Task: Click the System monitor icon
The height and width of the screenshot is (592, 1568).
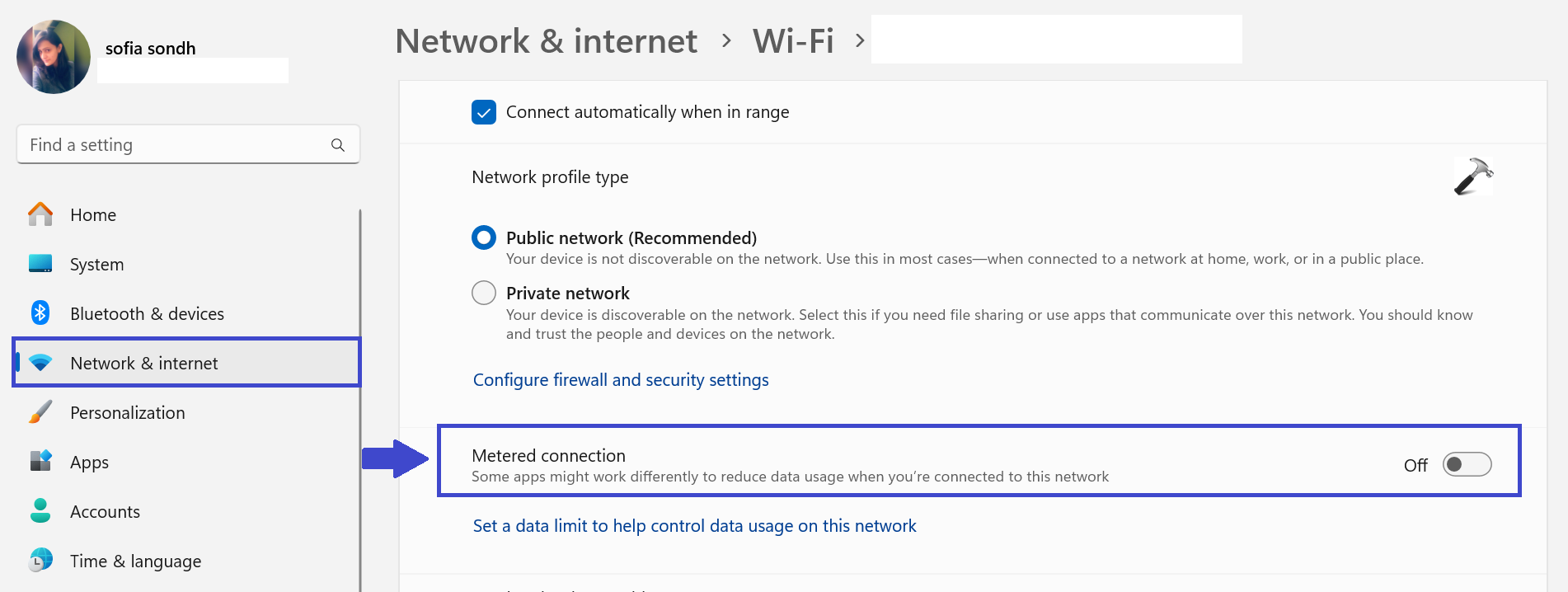Action: (x=40, y=264)
